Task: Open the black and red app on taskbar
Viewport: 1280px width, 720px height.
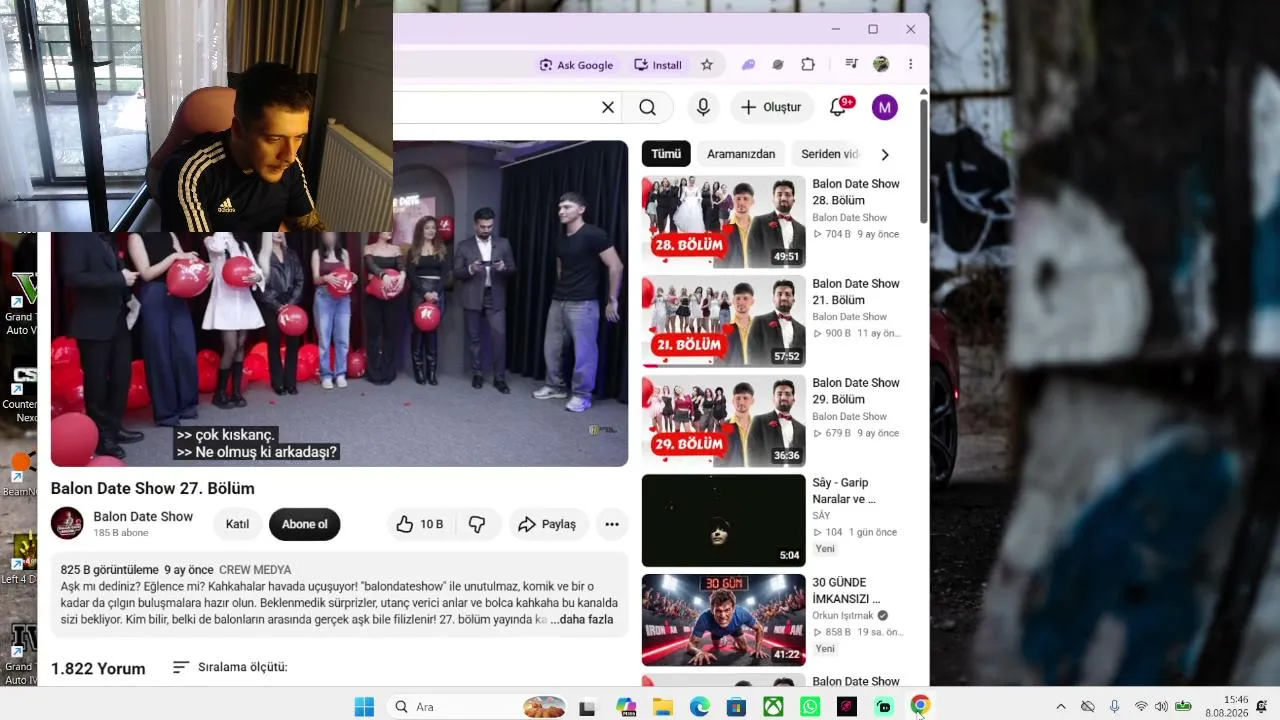Action: [x=847, y=707]
